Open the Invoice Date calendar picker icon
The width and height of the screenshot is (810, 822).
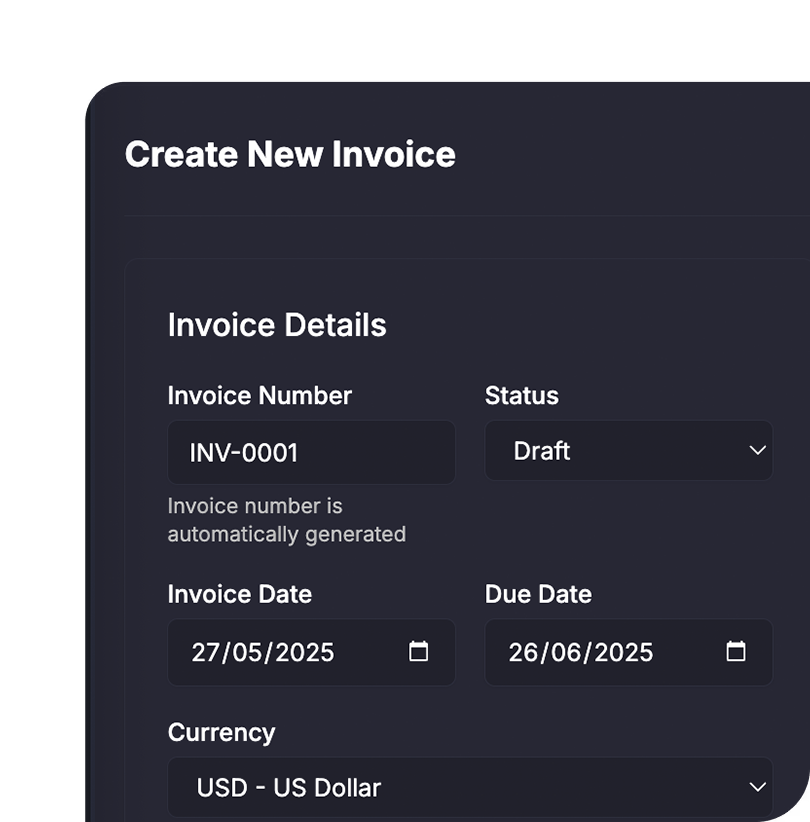pos(418,652)
